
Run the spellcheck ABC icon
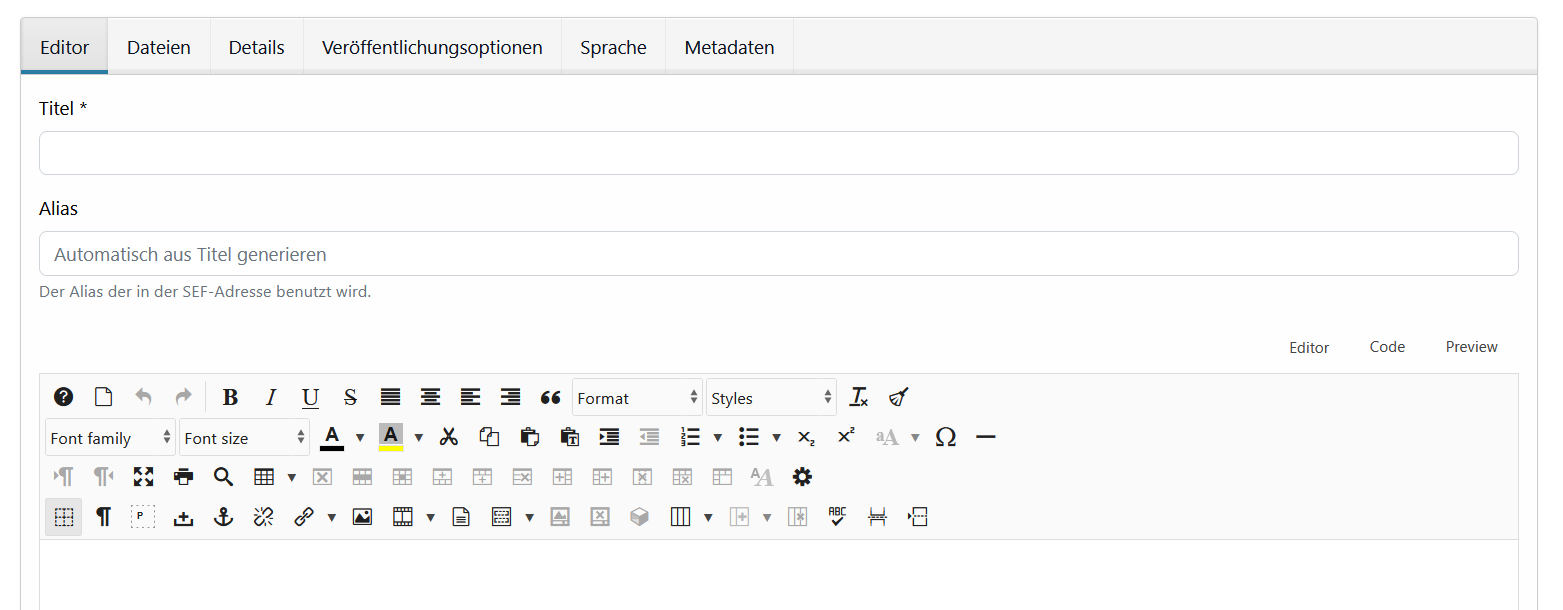pyautogui.click(x=837, y=517)
